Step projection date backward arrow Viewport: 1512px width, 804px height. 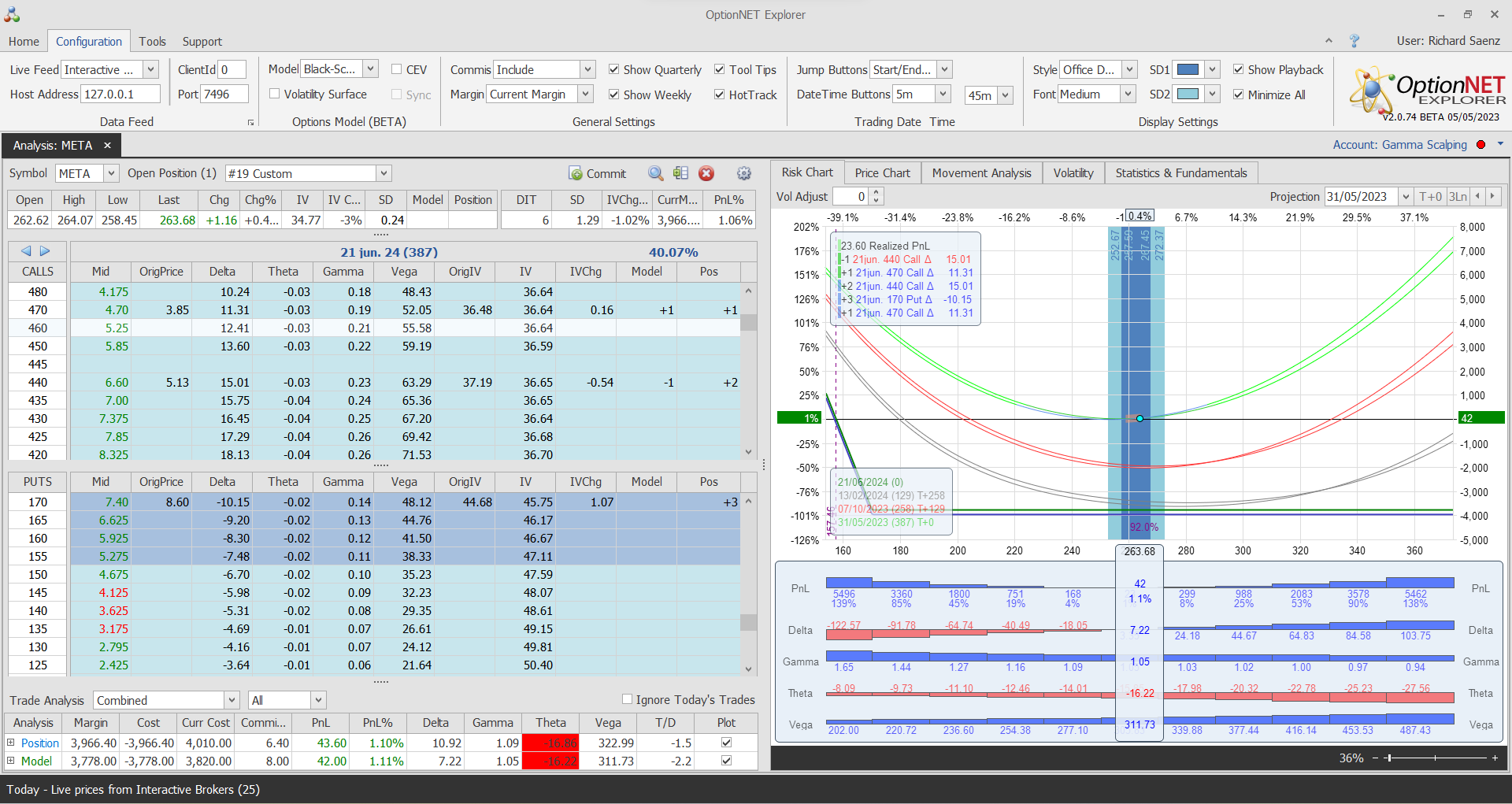(x=1477, y=196)
